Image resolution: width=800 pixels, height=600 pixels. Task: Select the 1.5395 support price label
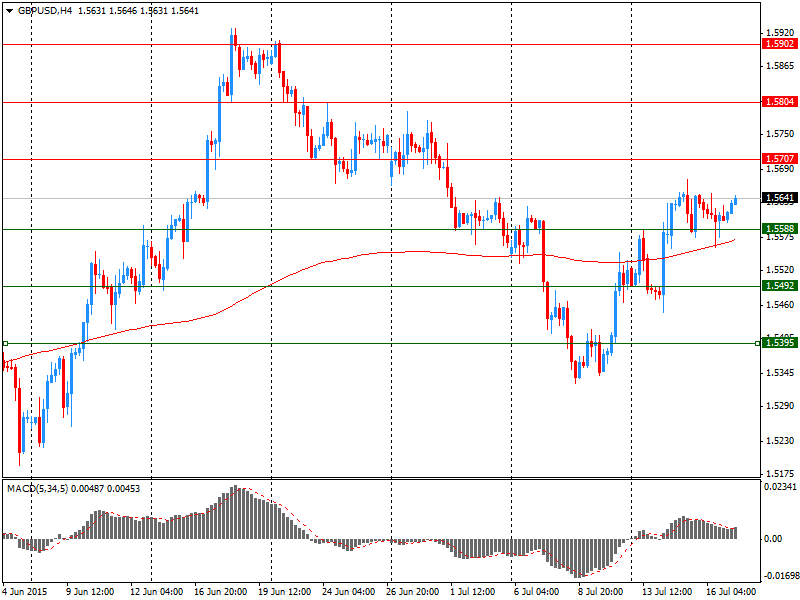(779, 342)
